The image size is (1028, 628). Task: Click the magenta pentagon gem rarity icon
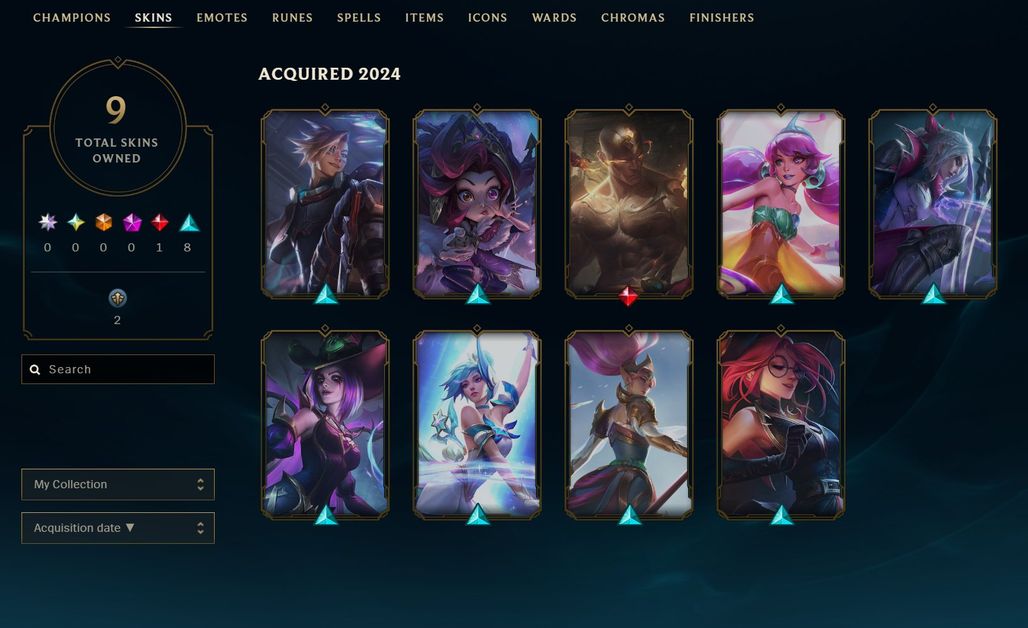[x=132, y=223]
